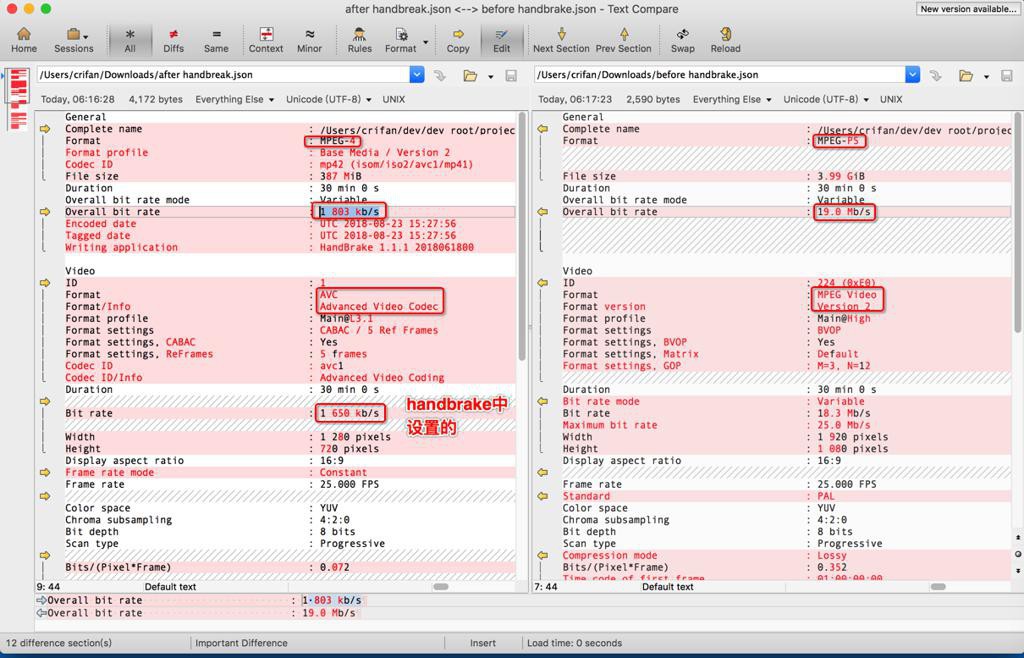1024x658 pixels.
Task: Swap the left and right sides
Action: [682, 40]
